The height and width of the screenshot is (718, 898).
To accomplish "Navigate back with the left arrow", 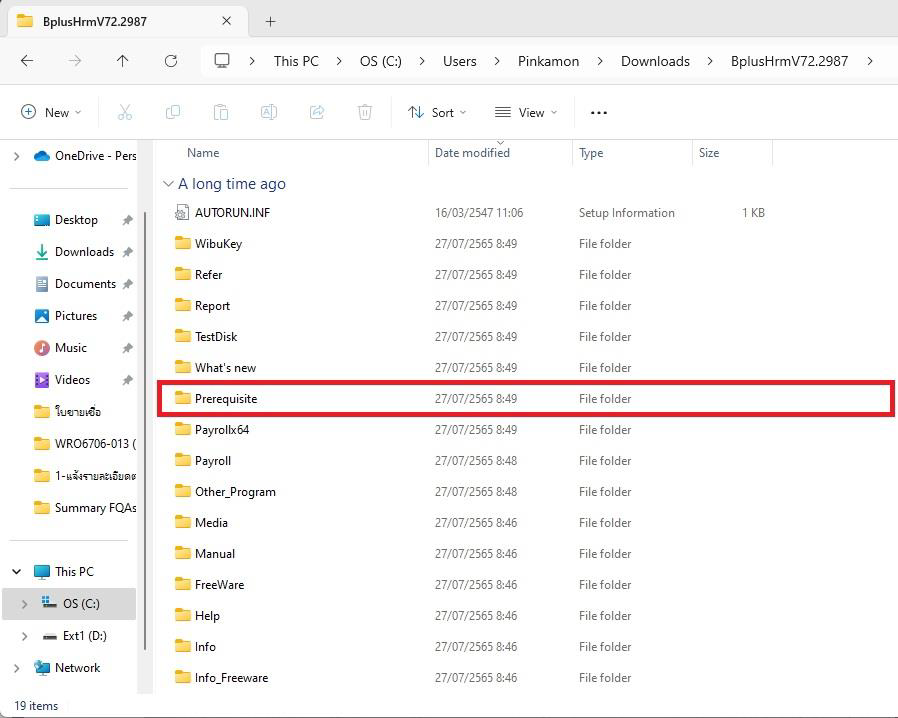I will click(x=27, y=61).
